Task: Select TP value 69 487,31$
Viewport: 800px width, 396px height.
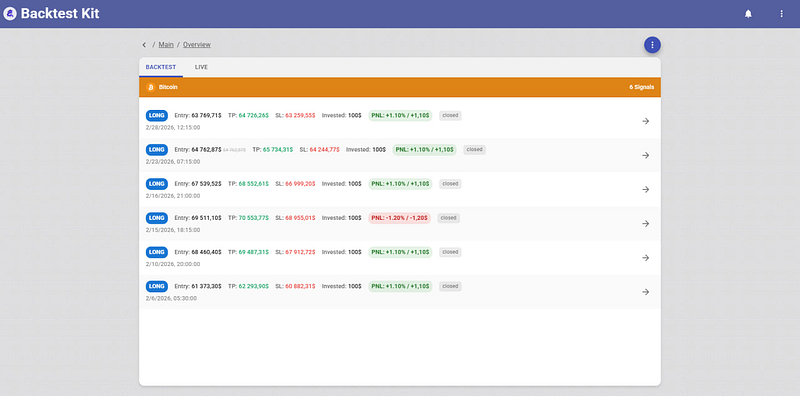Action: [x=254, y=252]
